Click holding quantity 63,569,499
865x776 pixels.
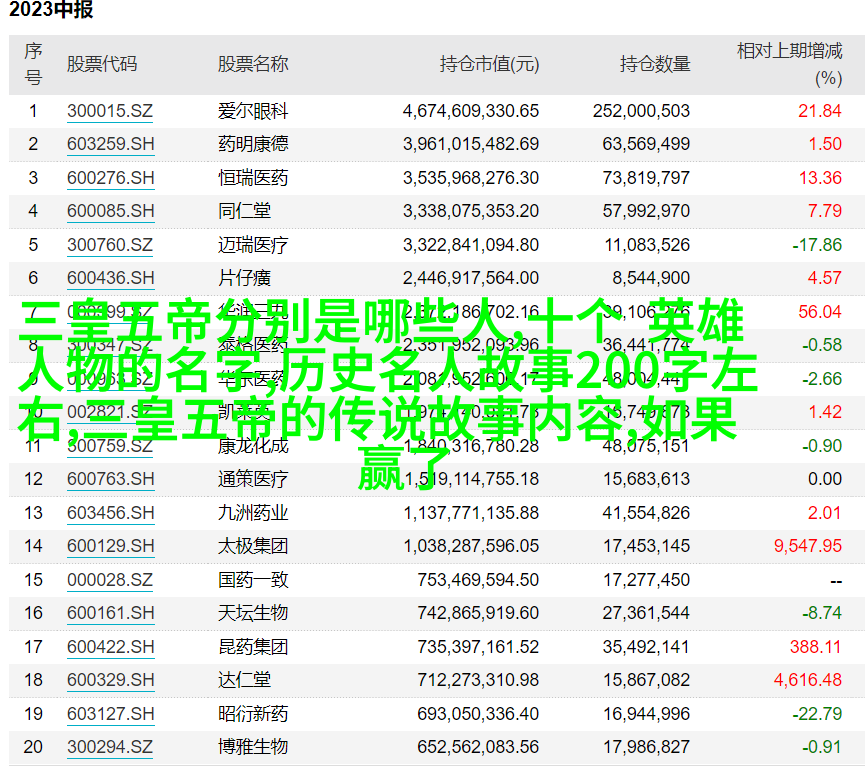pos(646,145)
